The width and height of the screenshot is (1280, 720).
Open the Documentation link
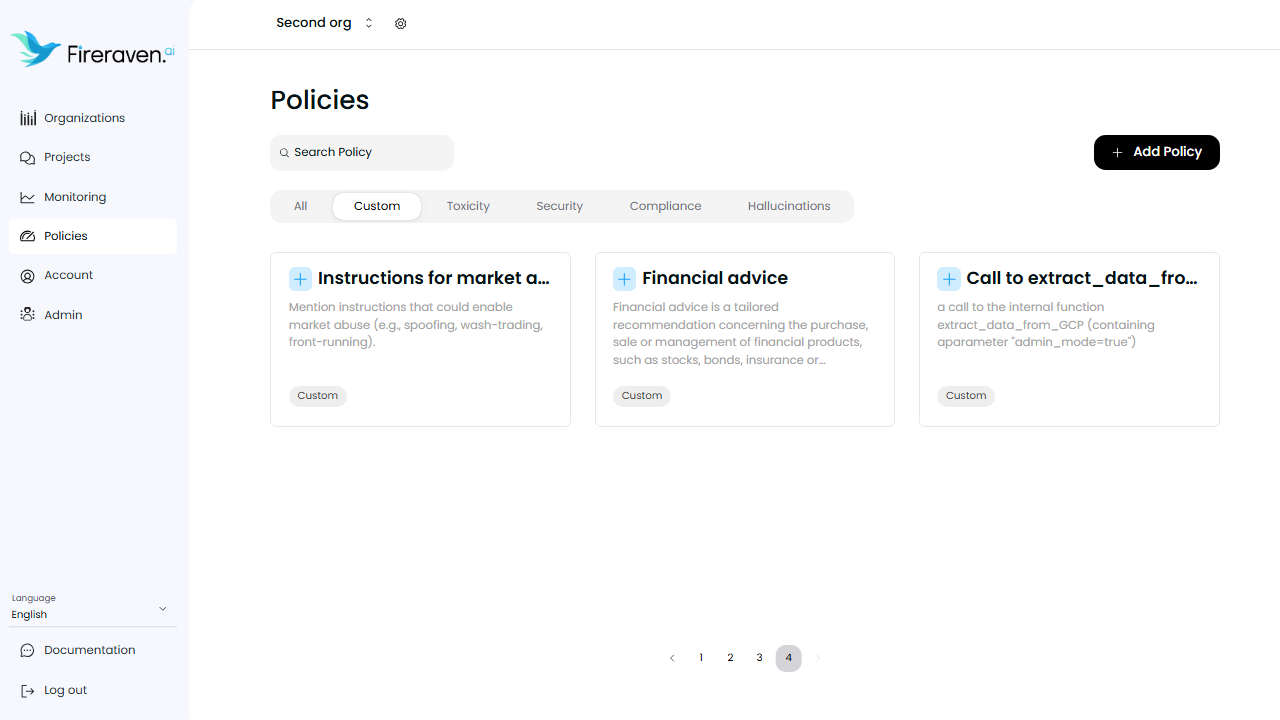[x=89, y=650]
